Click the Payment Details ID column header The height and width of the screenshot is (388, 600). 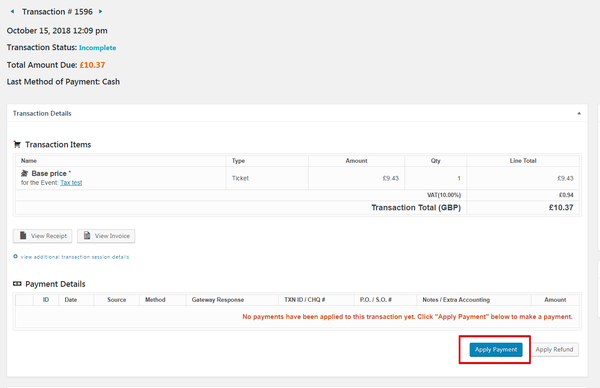[46, 300]
